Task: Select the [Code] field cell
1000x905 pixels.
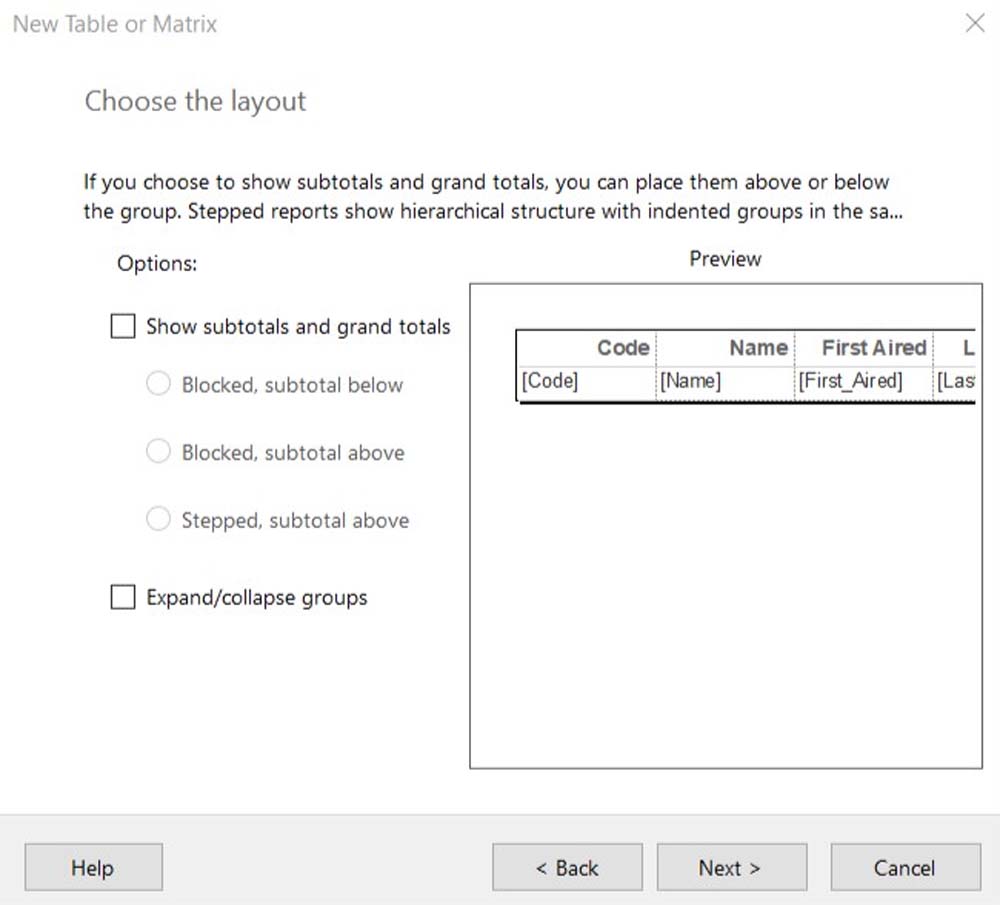Action: pyautogui.click(x=550, y=381)
